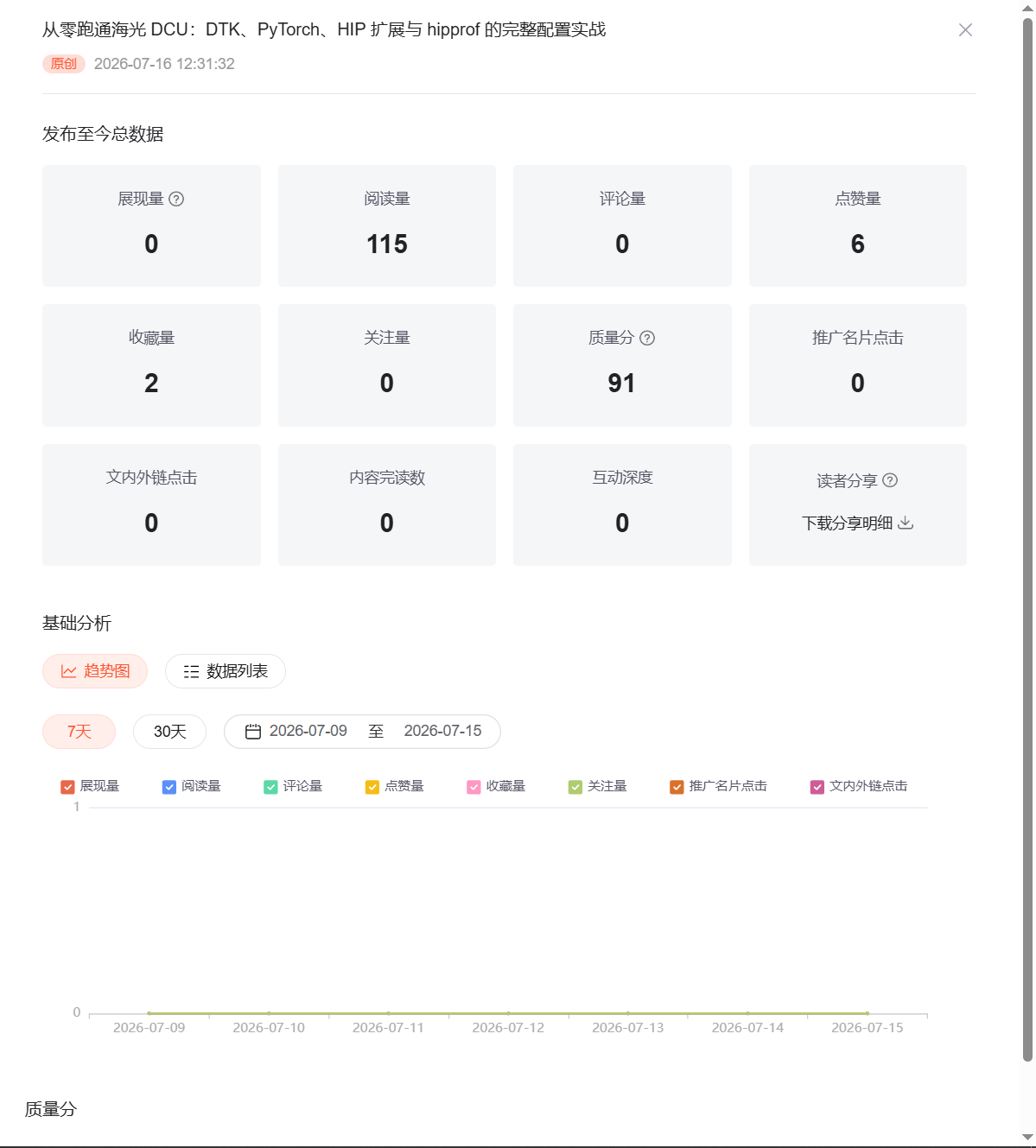Viewport: 1036px width, 1148px height.
Task: Click the 内容完读数 card label
Action: (387, 478)
